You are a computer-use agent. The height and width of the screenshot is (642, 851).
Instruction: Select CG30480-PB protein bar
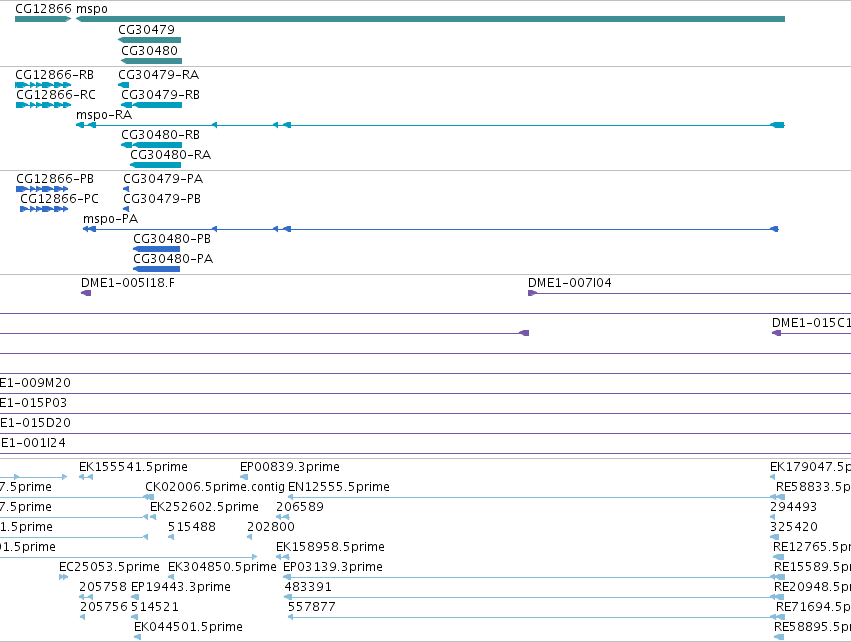[156, 249]
